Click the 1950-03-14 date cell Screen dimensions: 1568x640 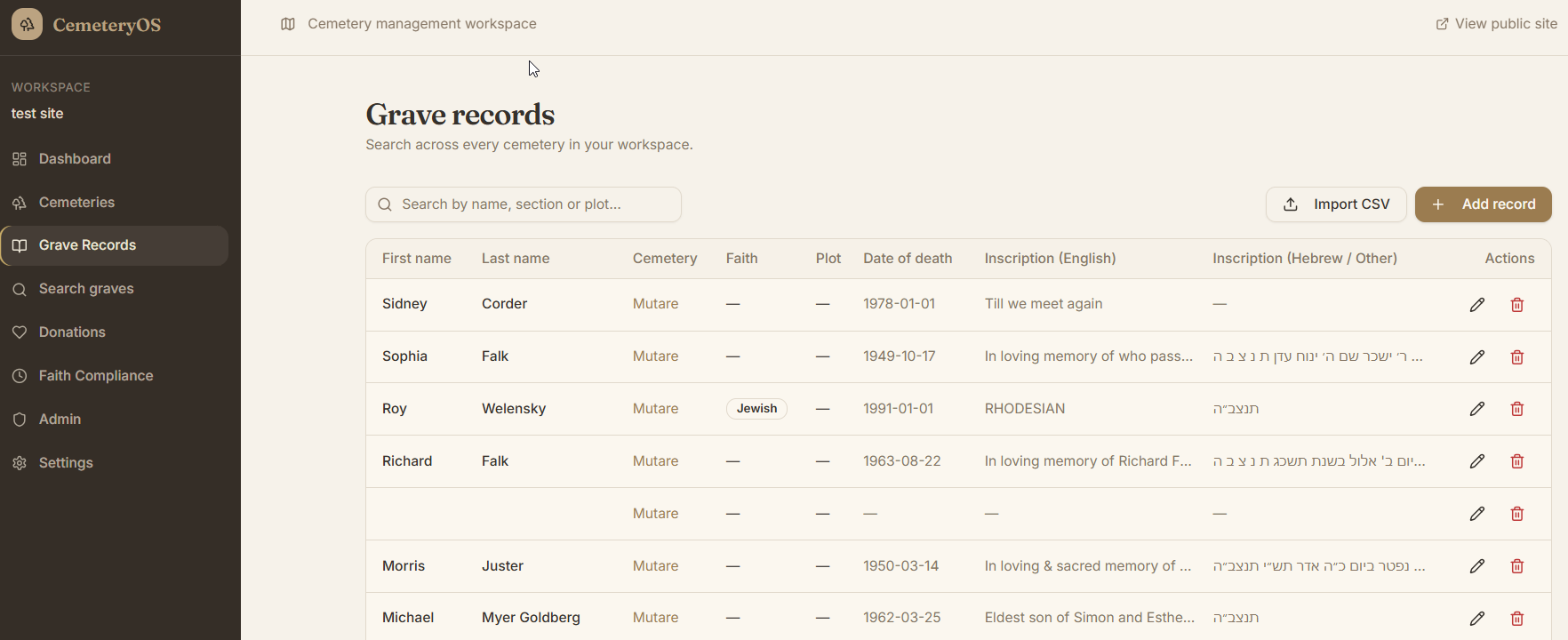coord(901,566)
